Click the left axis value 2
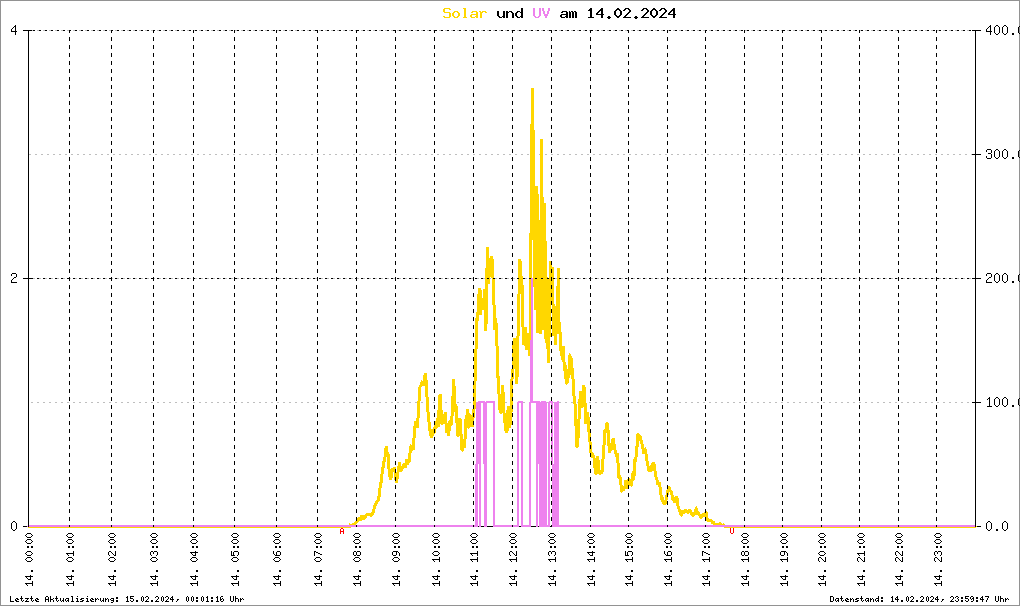 14,278
